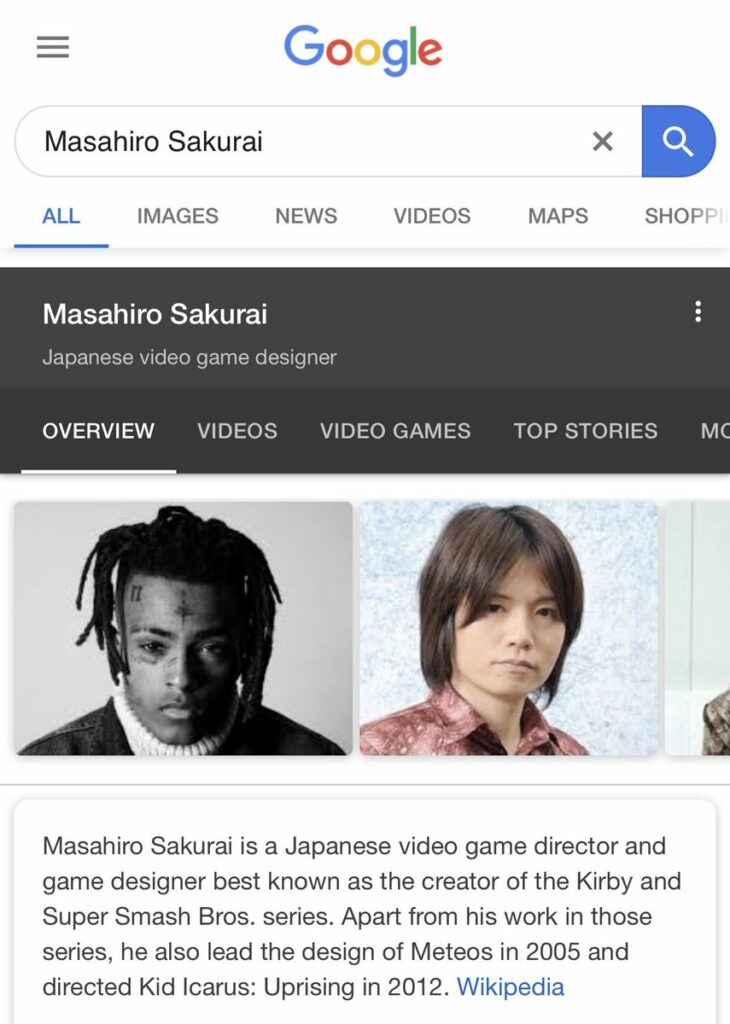Open the Video Games panel tab
Image resolution: width=730 pixels, height=1024 pixels.
pyautogui.click(x=395, y=430)
